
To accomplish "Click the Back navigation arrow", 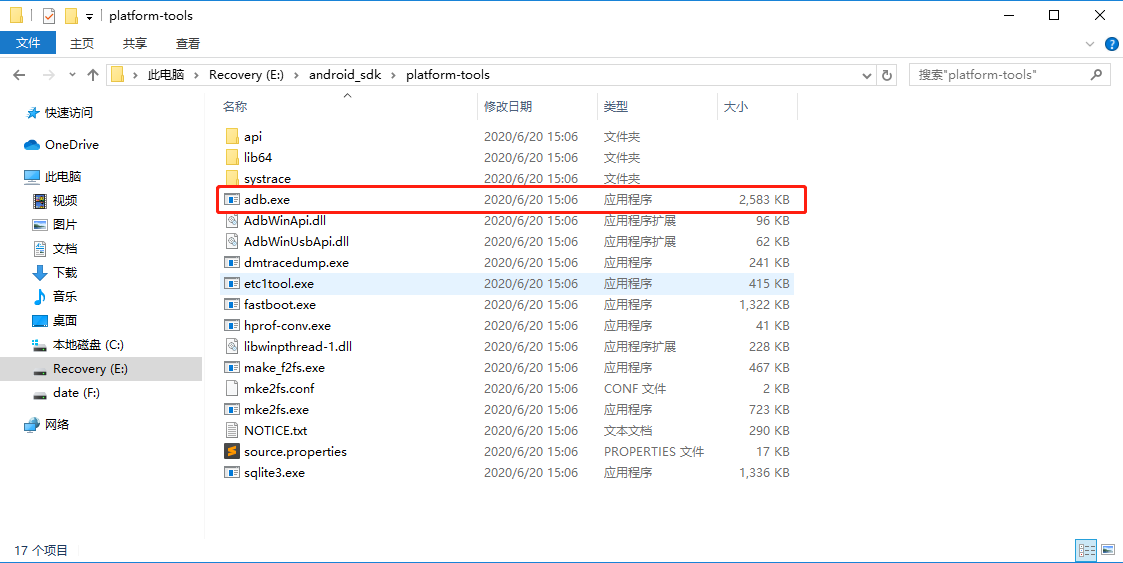I will tap(19, 74).
